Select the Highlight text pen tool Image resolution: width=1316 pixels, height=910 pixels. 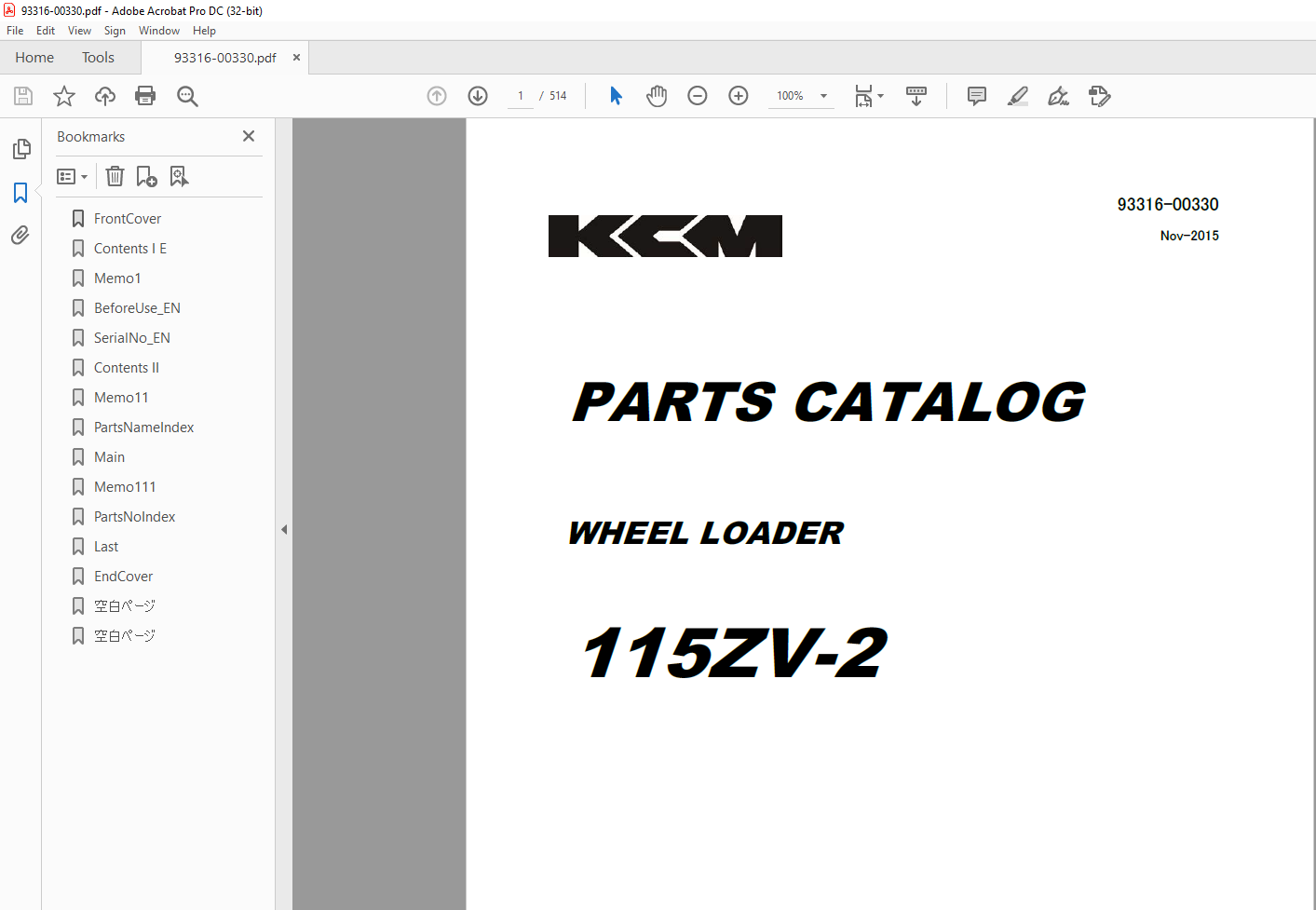click(x=1018, y=96)
